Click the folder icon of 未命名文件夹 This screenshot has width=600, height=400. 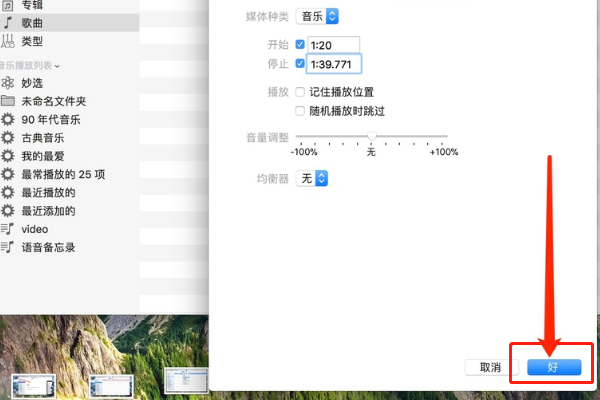coord(8,101)
